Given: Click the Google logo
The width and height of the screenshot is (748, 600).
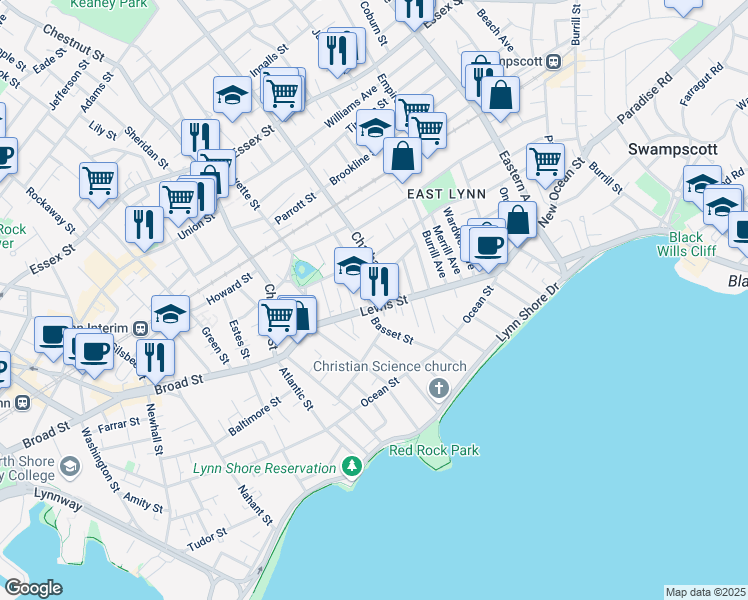Looking at the screenshot, I should (33, 588).
